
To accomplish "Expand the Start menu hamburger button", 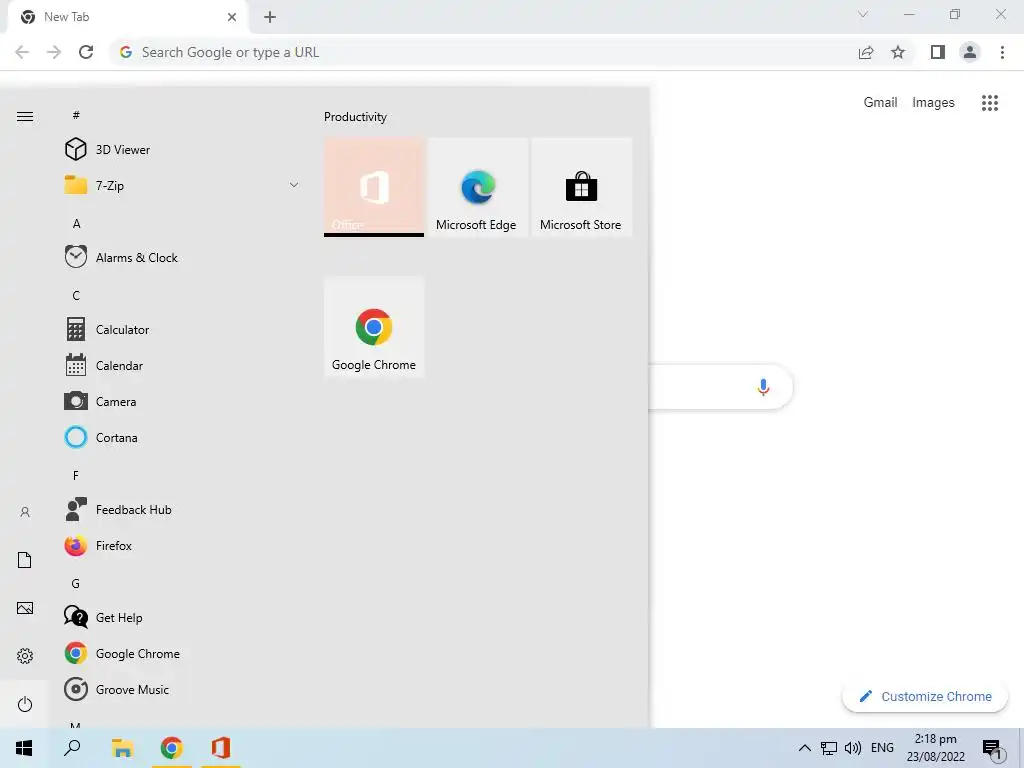I will 25,117.
